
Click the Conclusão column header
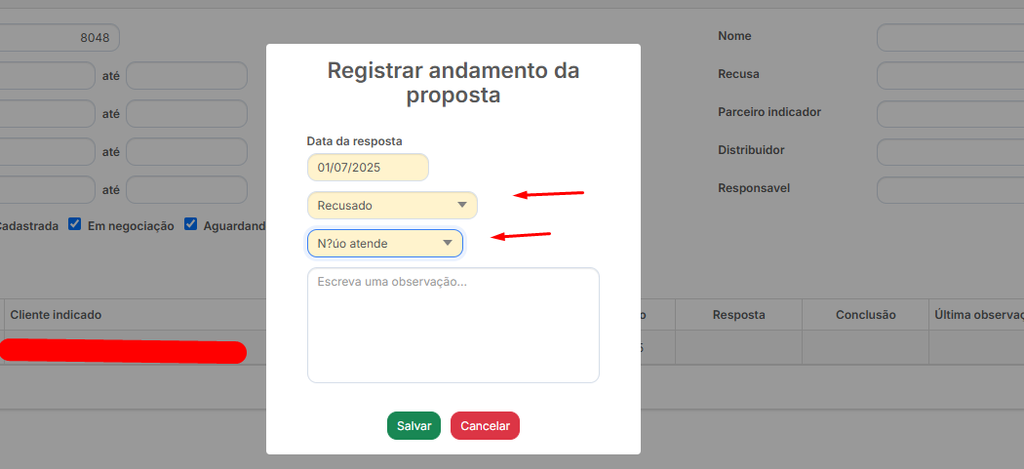[865, 315]
